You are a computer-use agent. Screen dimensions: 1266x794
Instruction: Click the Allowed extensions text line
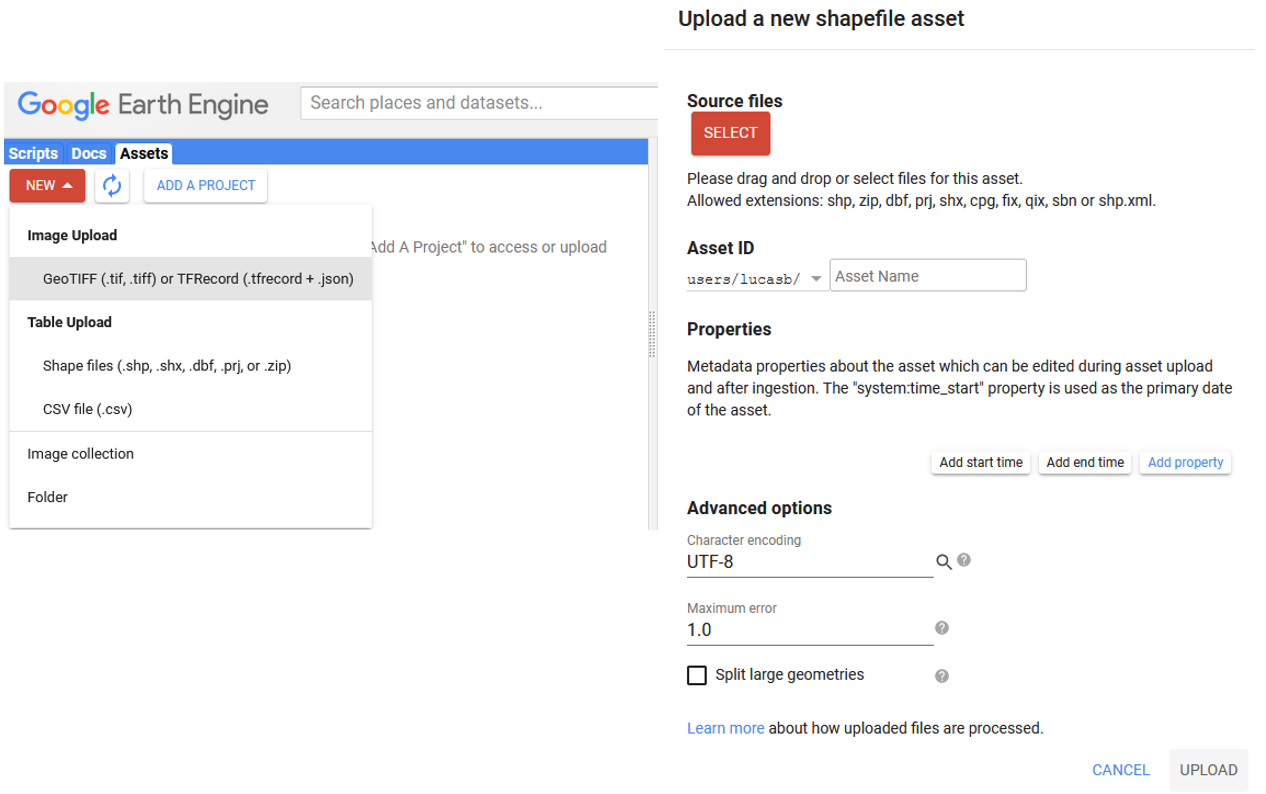pos(921,200)
